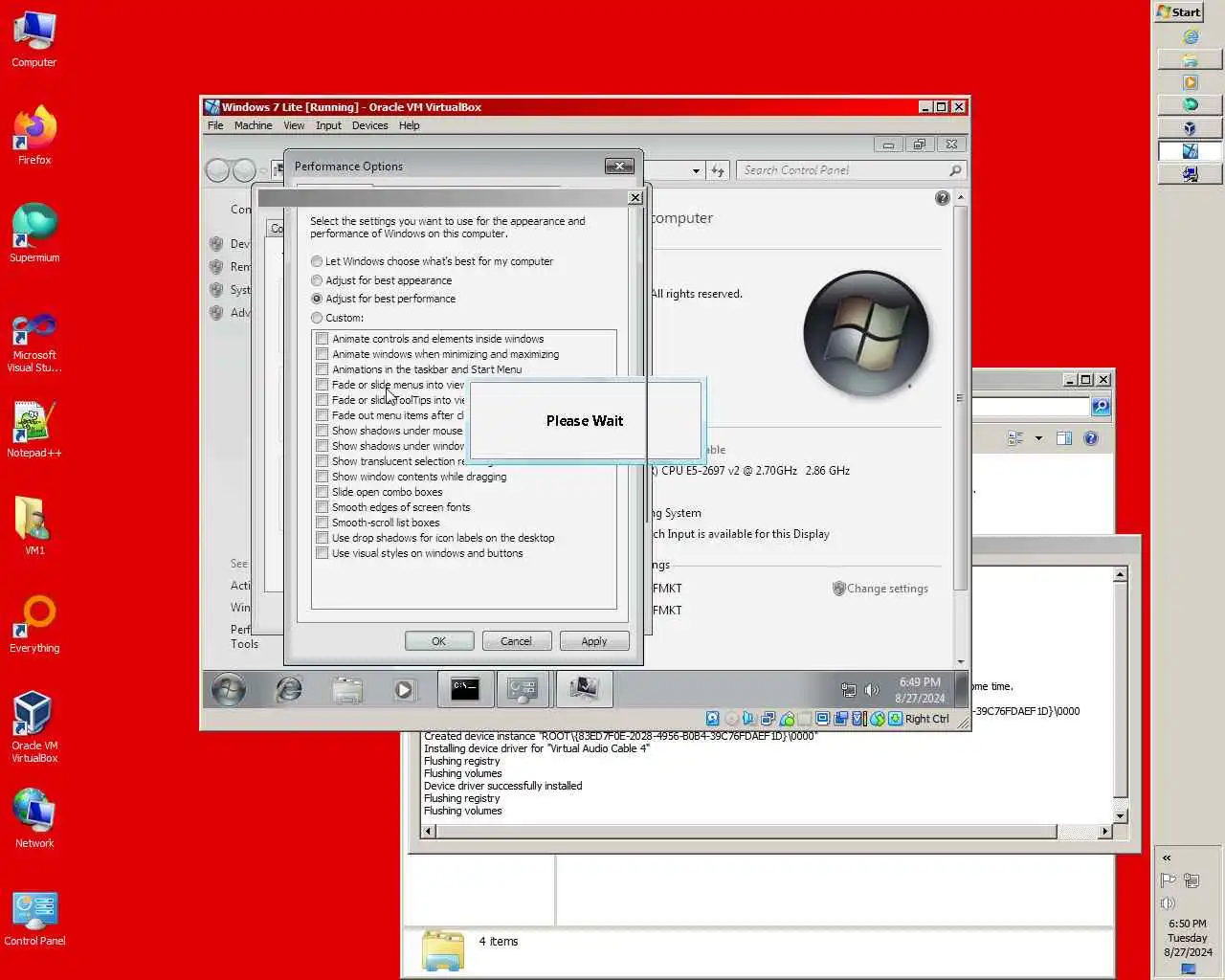Click Apply in Performance Options
This screenshot has height=980, width=1225.
594,641
